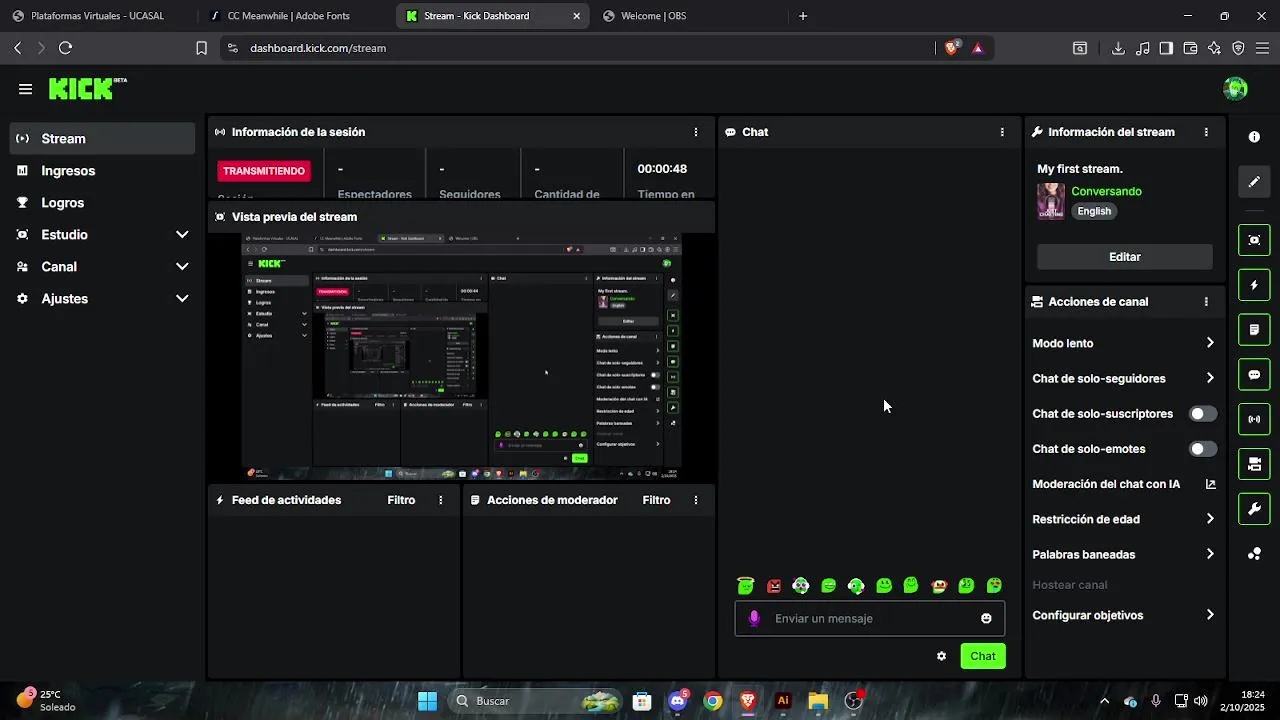This screenshot has height=720, width=1280.
Task: Open chat settings gear beside Chat button
Action: coord(941,656)
